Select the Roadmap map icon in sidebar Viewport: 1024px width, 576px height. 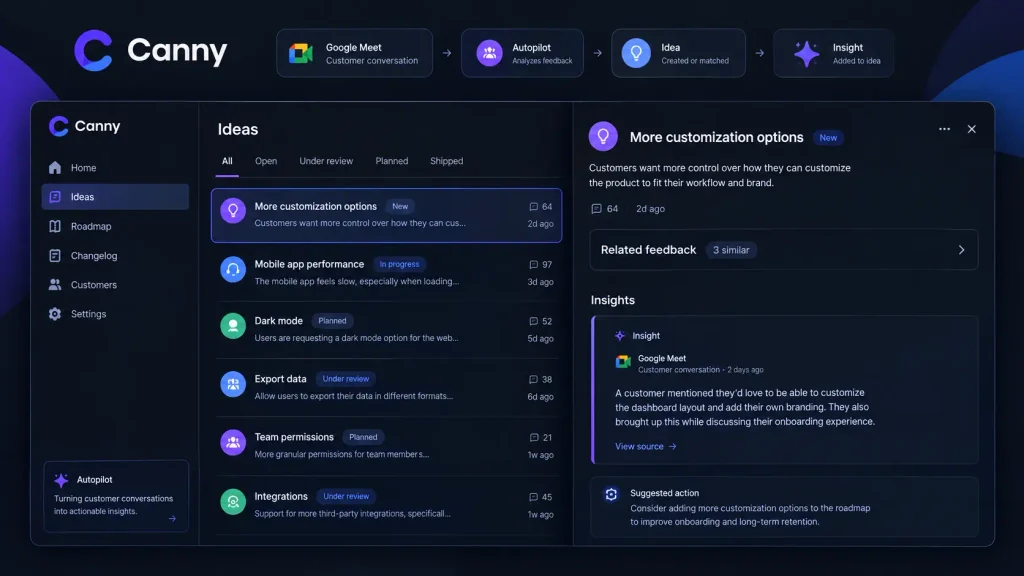55,226
